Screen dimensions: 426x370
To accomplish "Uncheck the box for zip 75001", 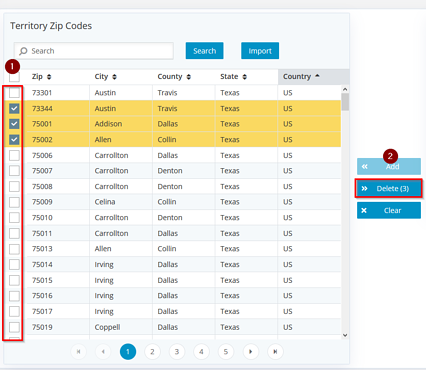I will [x=14, y=124].
